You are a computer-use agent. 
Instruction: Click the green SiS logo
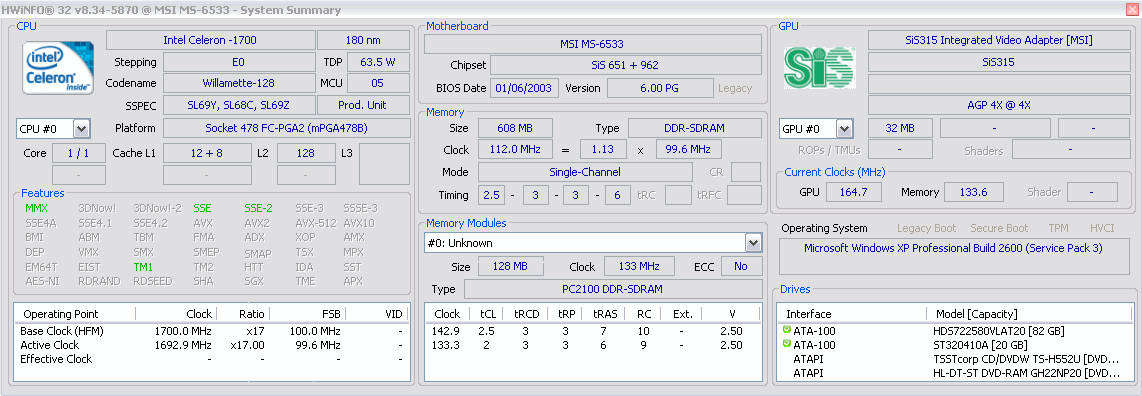click(x=819, y=67)
